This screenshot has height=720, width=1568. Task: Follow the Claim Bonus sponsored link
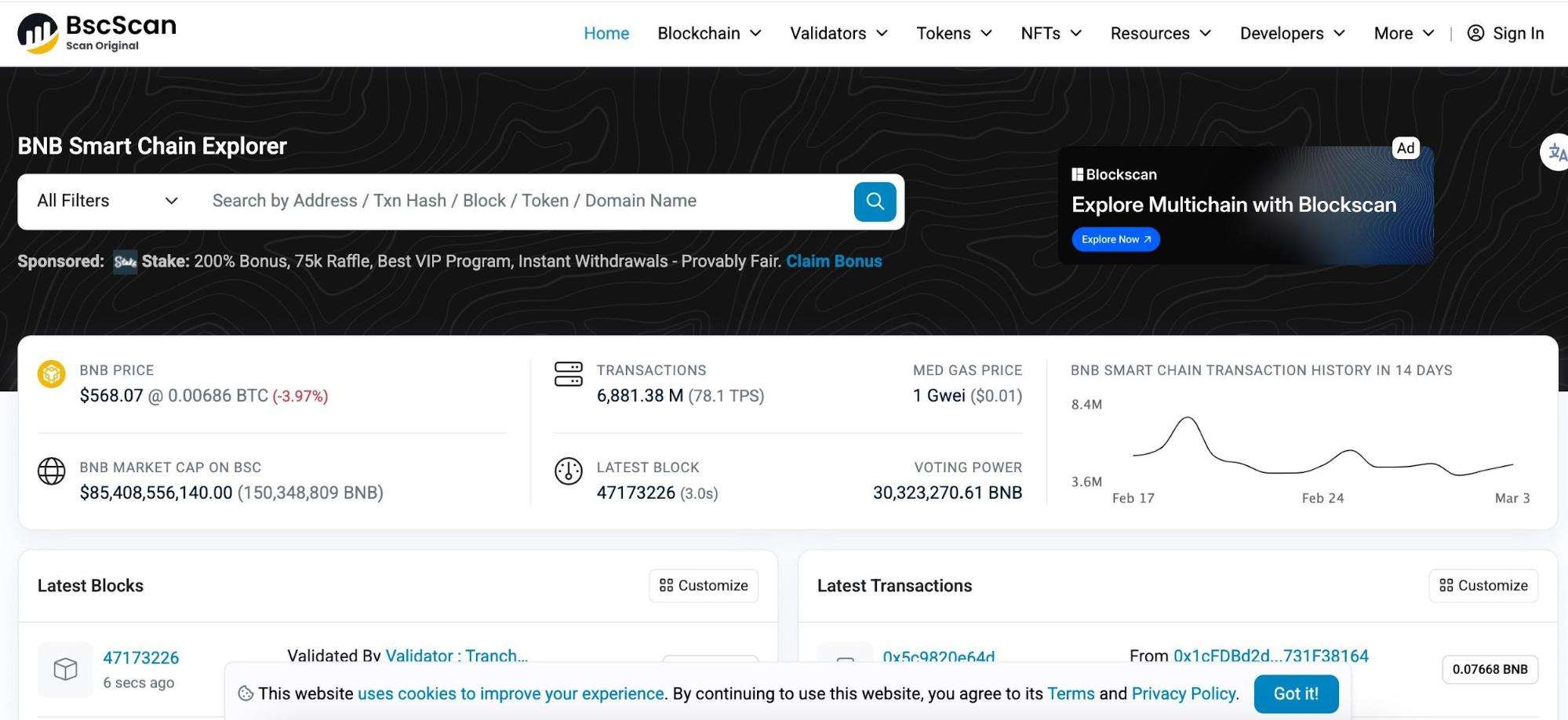[x=834, y=261]
